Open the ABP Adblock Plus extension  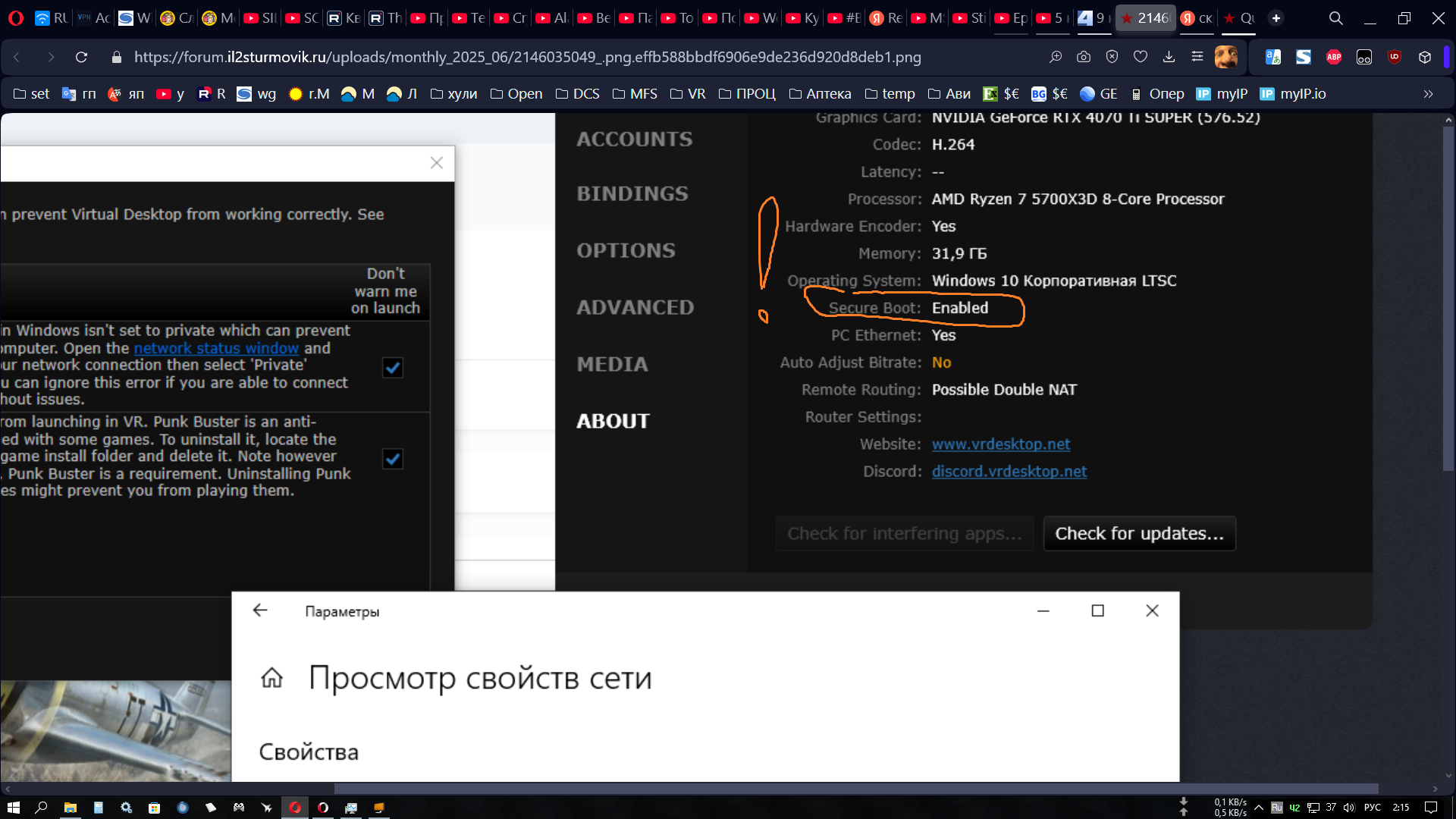[x=1334, y=57]
